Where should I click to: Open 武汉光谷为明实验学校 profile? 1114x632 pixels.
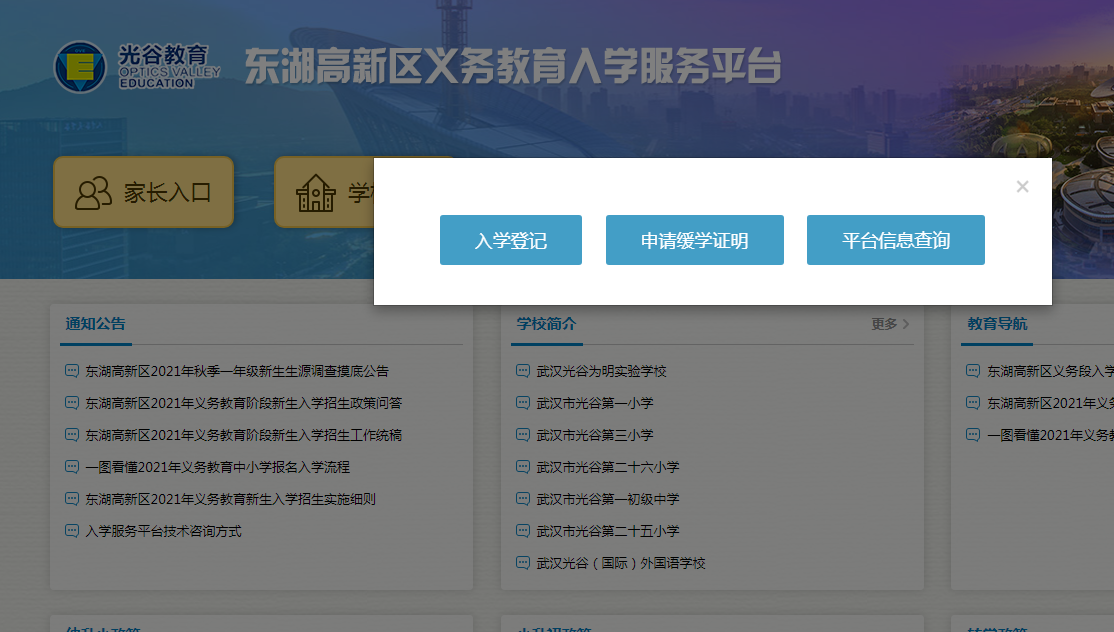(x=601, y=371)
